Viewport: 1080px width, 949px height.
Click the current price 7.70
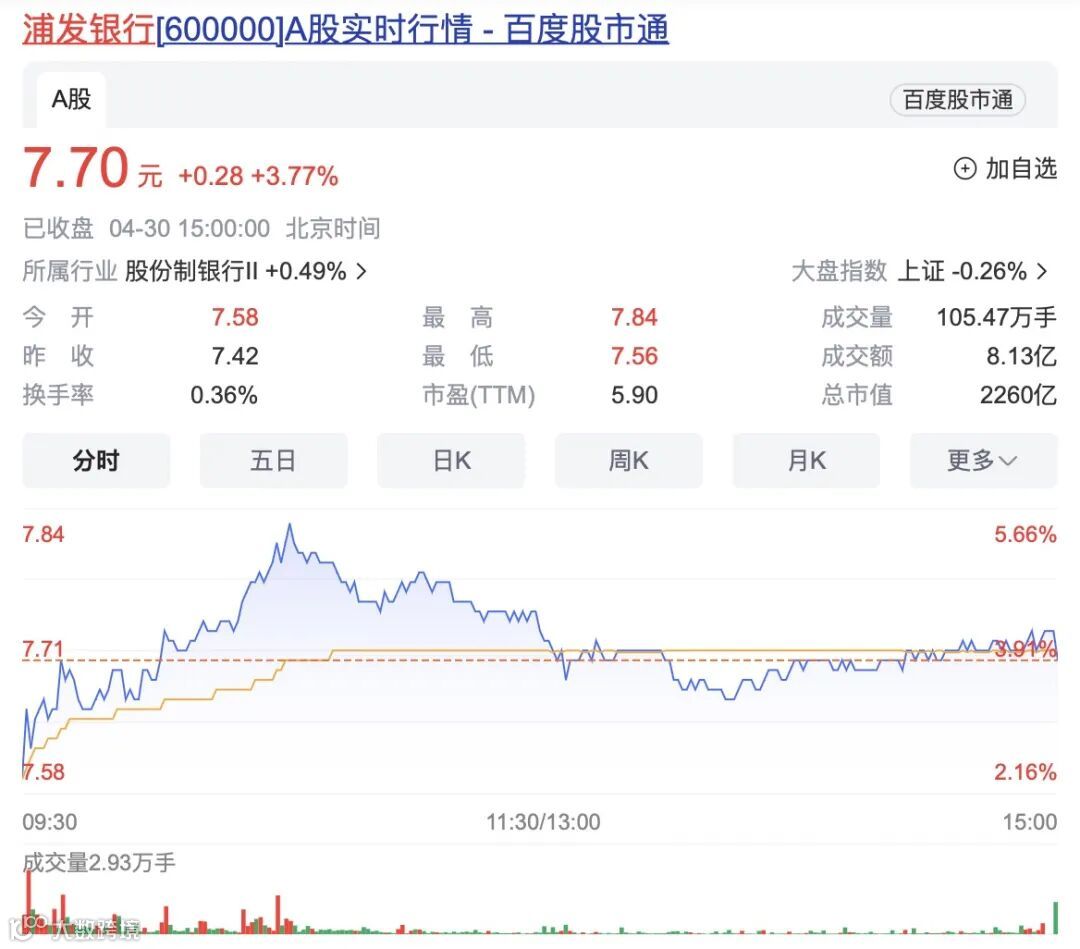[76, 167]
